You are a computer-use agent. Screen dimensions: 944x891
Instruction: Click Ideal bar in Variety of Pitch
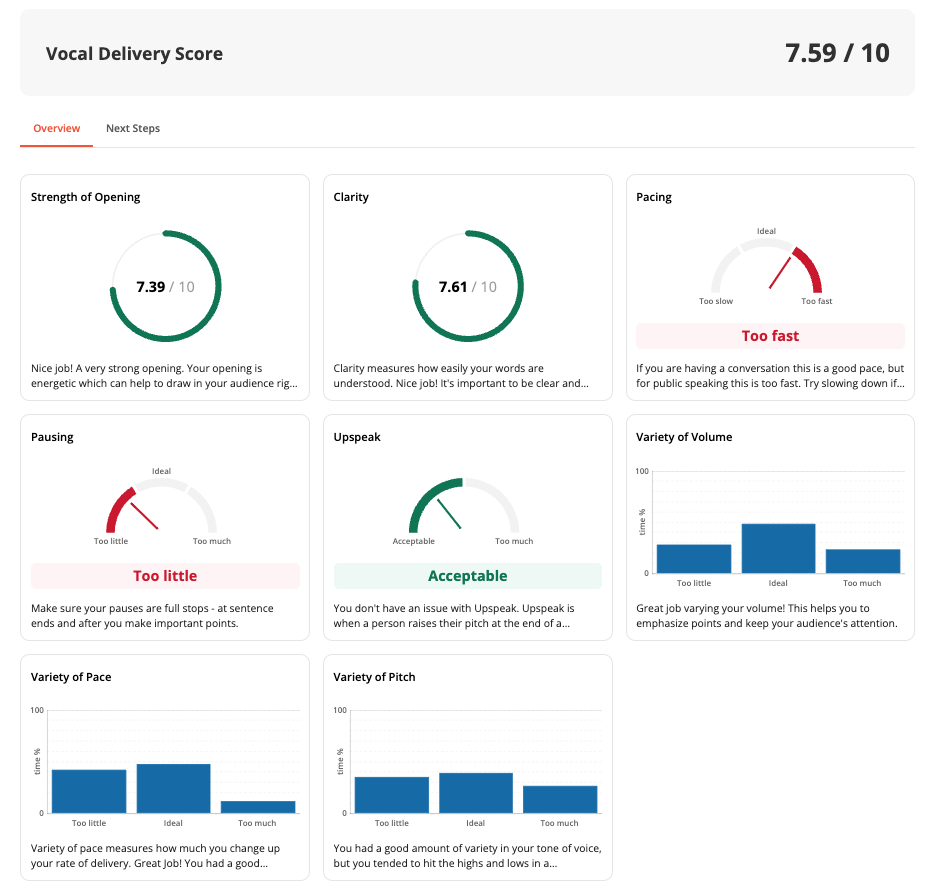pyautogui.click(x=475, y=792)
